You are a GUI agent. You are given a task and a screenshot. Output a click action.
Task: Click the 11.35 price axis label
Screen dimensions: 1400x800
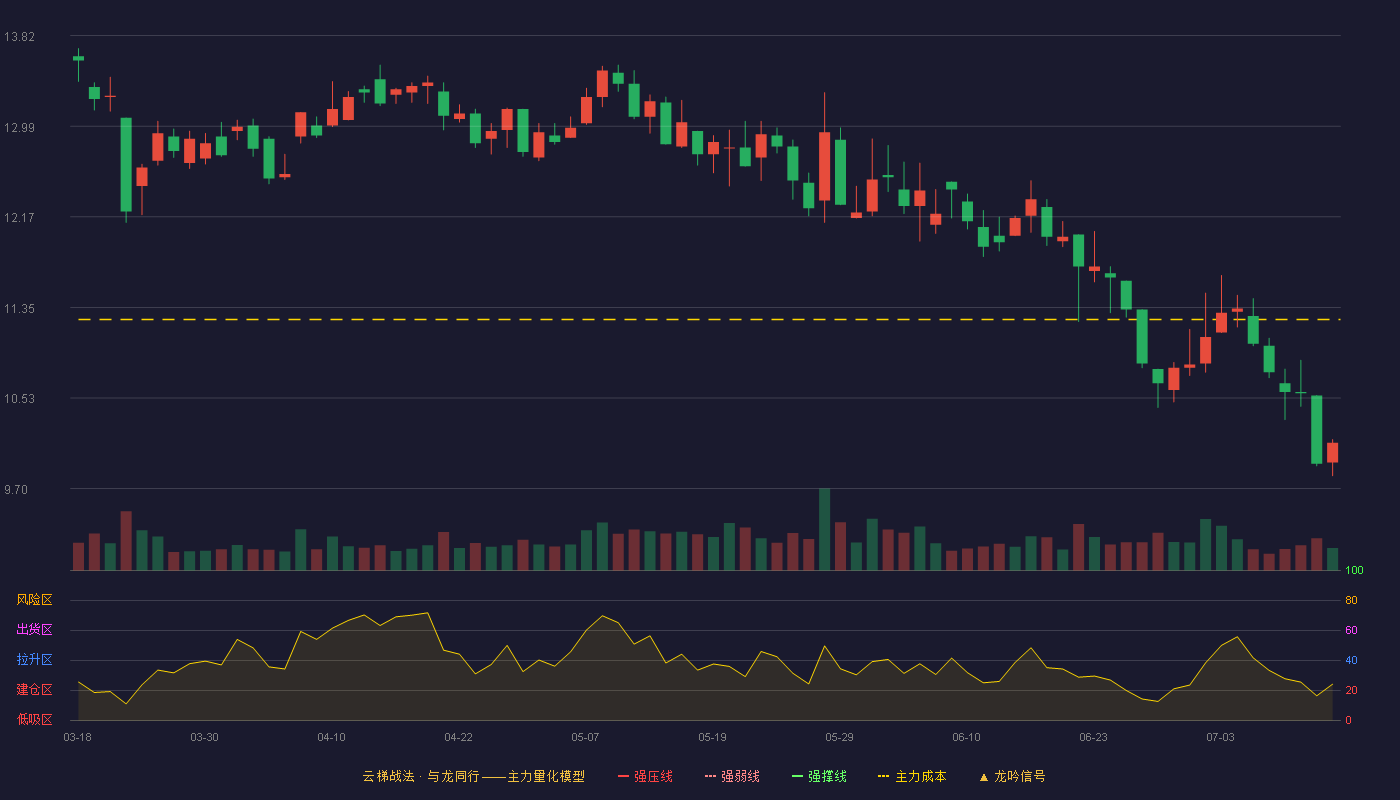20,309
